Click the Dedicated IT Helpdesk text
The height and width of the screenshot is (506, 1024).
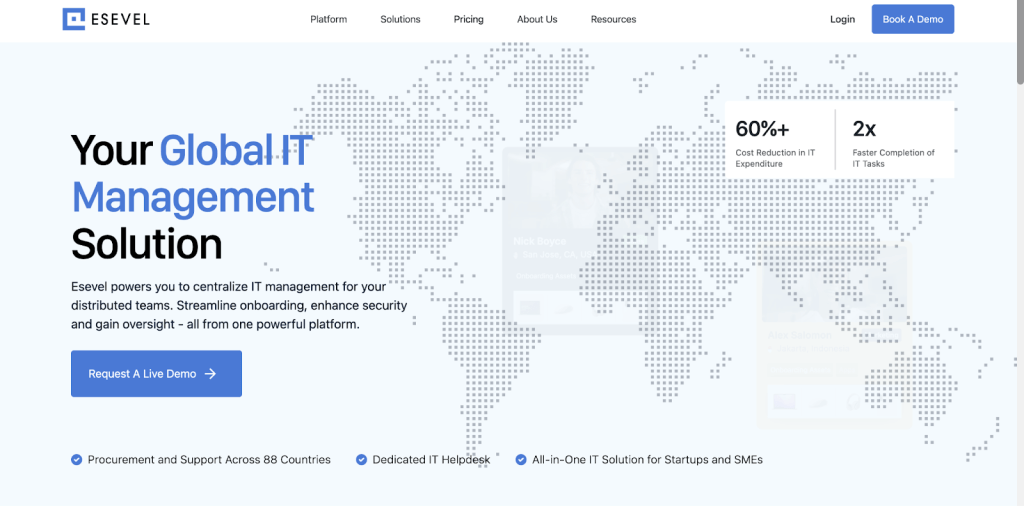[x=431, y=460]
